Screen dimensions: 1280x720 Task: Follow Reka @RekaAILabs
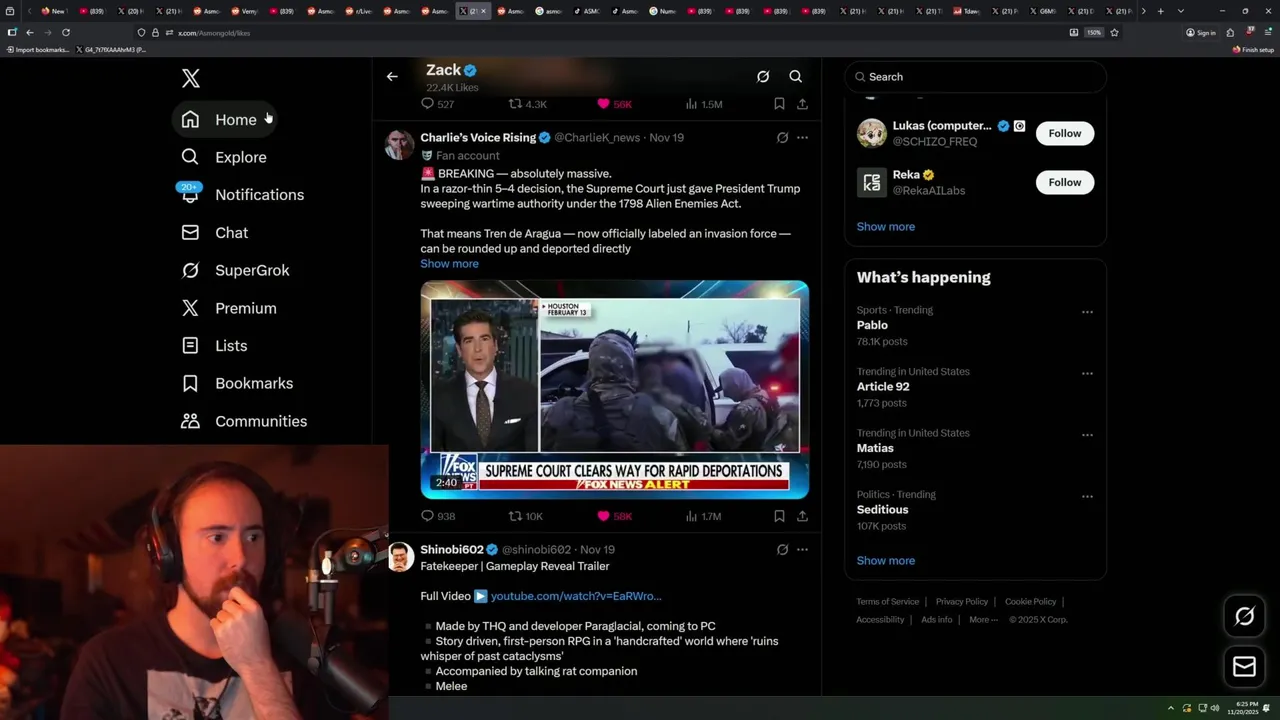click(1064, 182)
